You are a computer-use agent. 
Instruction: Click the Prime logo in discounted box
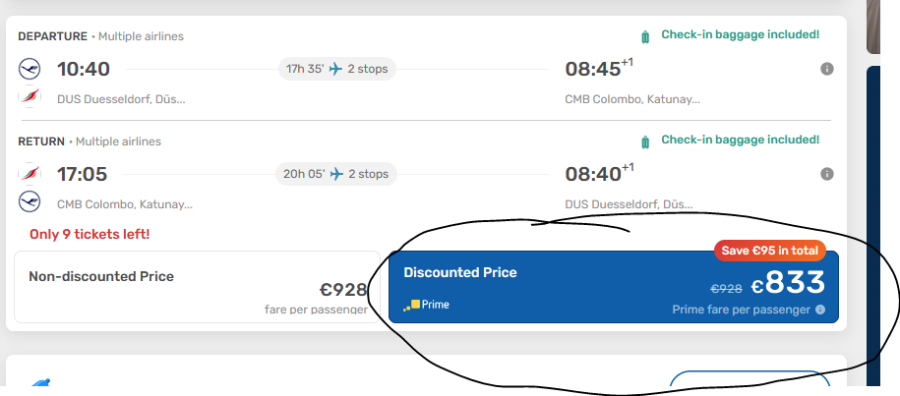click(426, 305)
